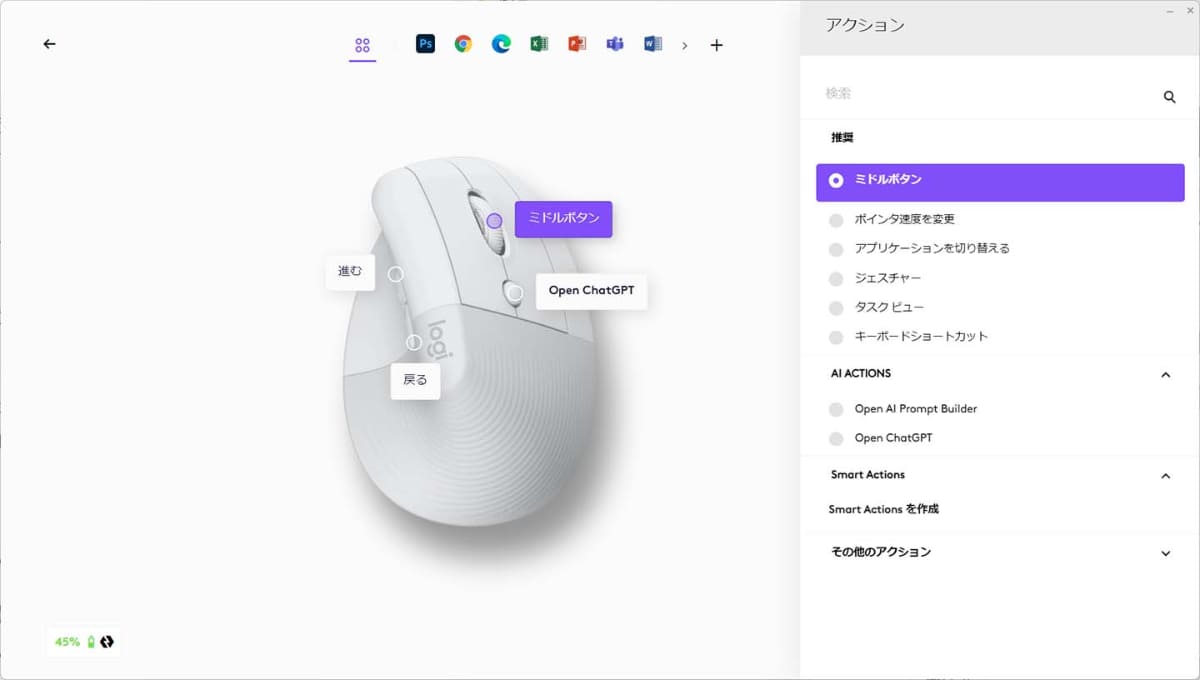Expand その他のアクション section
1200x680 pixels.
[x=1166, y=552]
